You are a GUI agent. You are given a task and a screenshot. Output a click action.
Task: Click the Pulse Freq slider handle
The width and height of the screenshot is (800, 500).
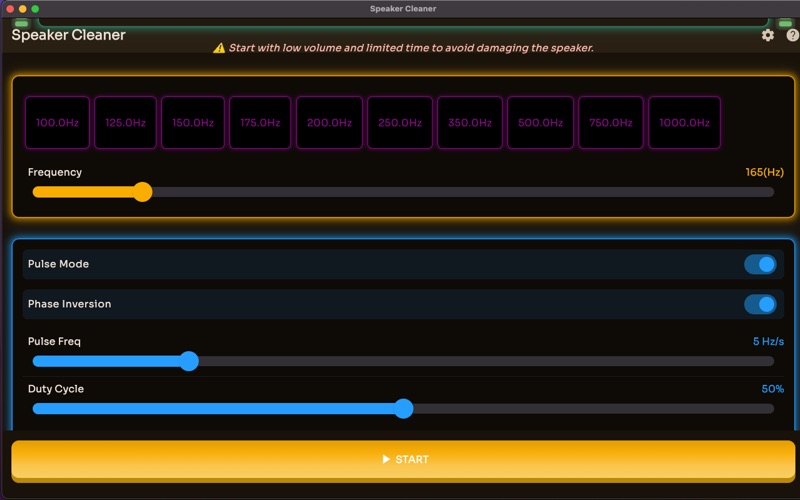click(x=189, y=361)
